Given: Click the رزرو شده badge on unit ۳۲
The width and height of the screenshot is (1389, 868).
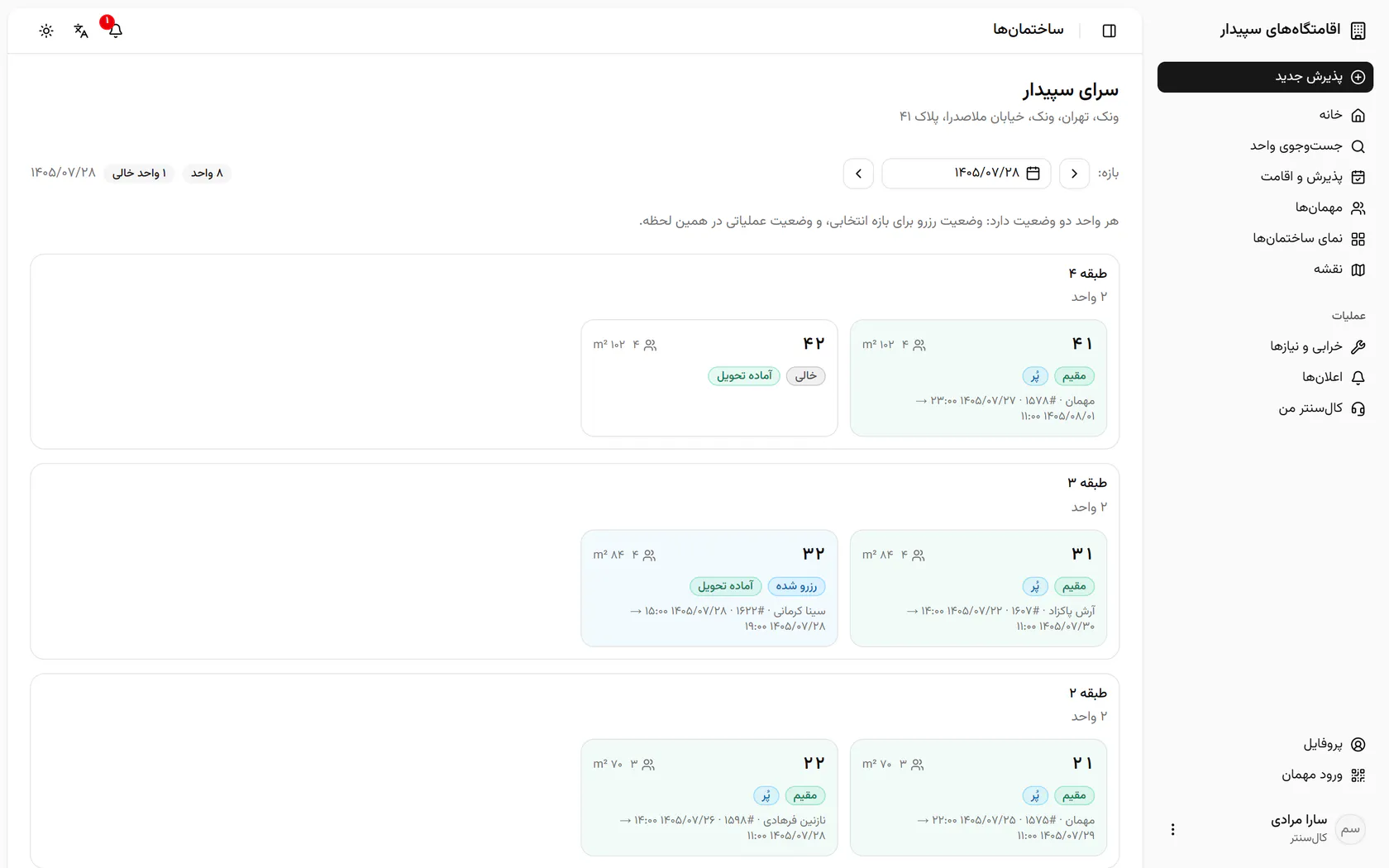Looking at the screenshot, I should click(x=797, y=586).
